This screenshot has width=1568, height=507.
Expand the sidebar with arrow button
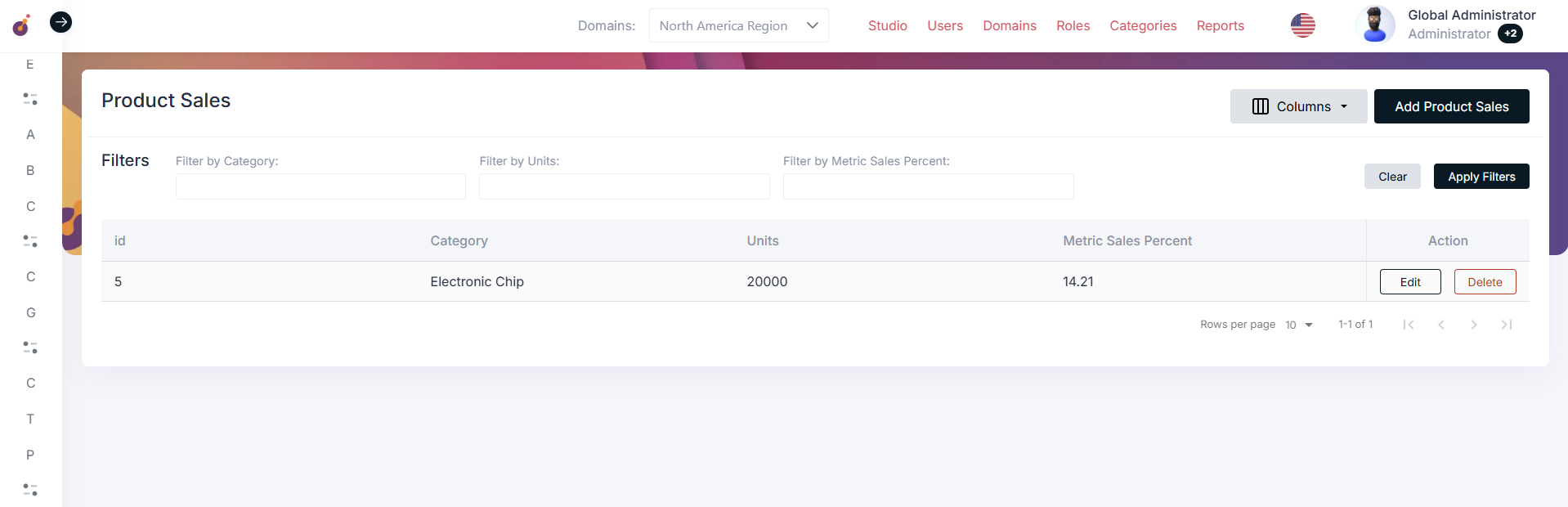(x=60, y=22)
